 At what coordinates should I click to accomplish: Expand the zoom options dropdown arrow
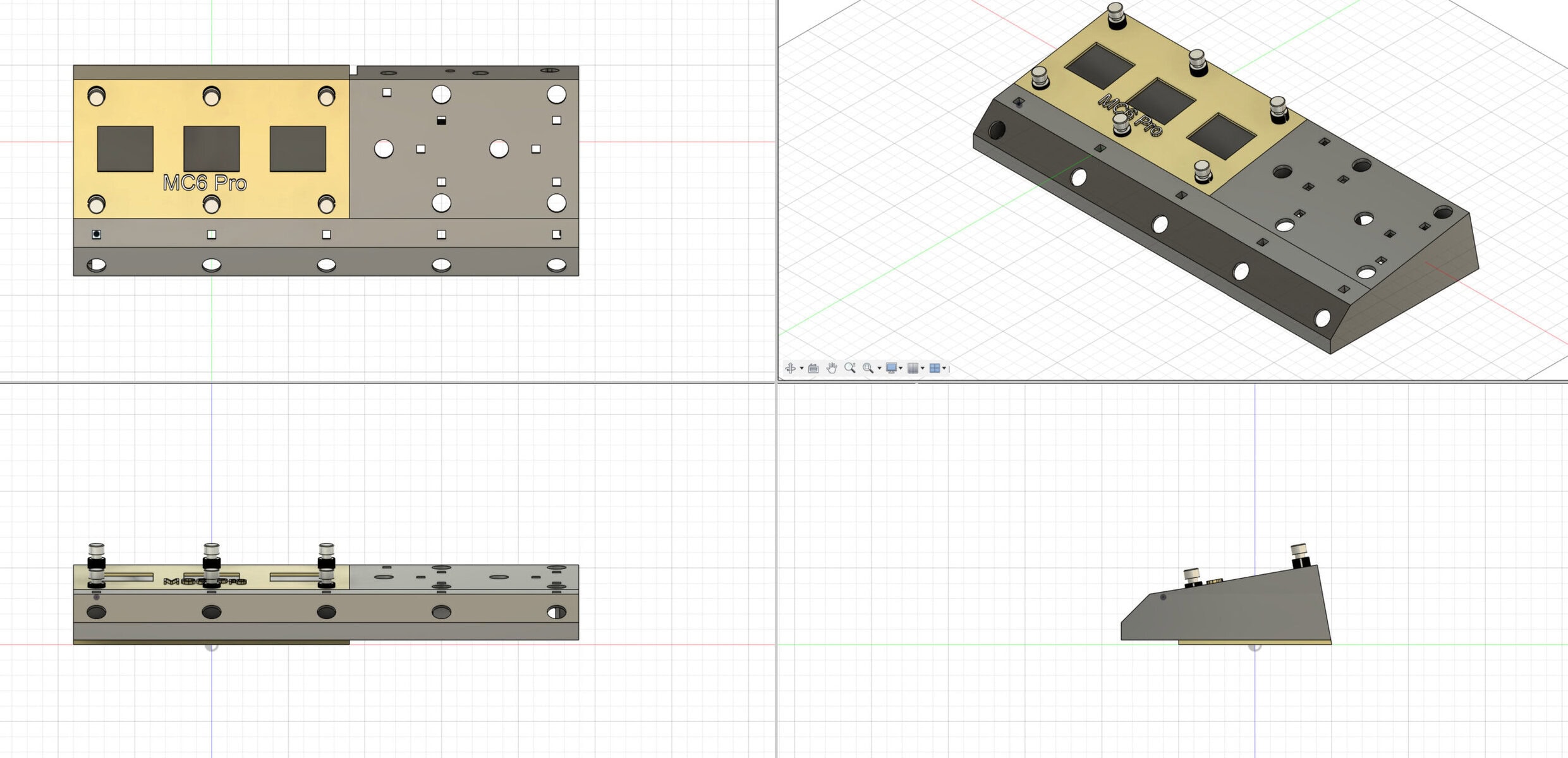879,368
